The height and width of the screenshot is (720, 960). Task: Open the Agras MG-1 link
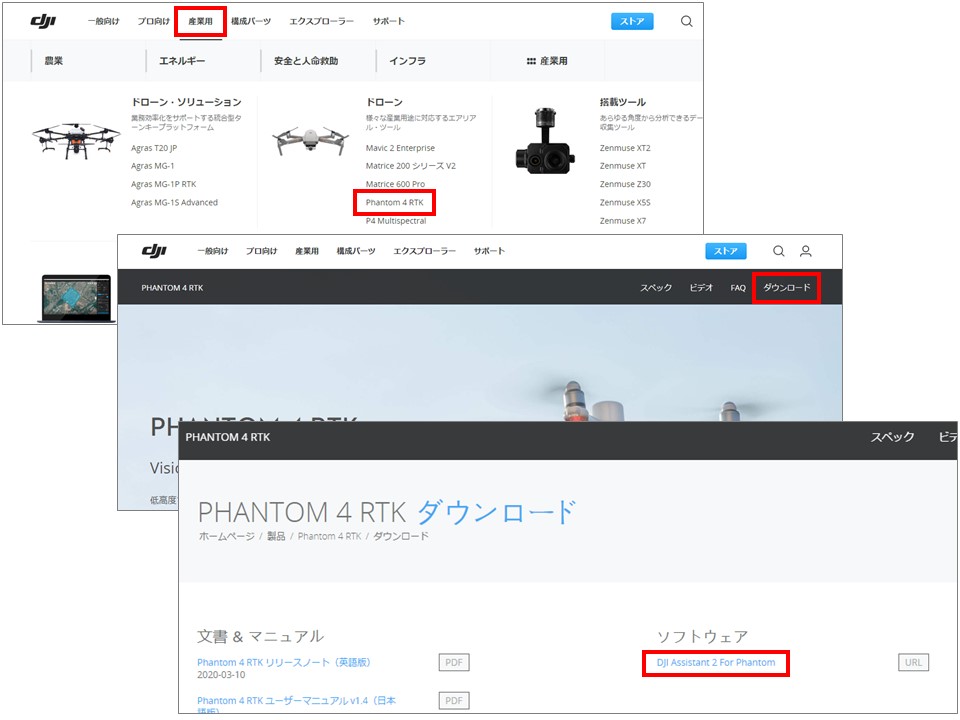[x=152, y=166]
